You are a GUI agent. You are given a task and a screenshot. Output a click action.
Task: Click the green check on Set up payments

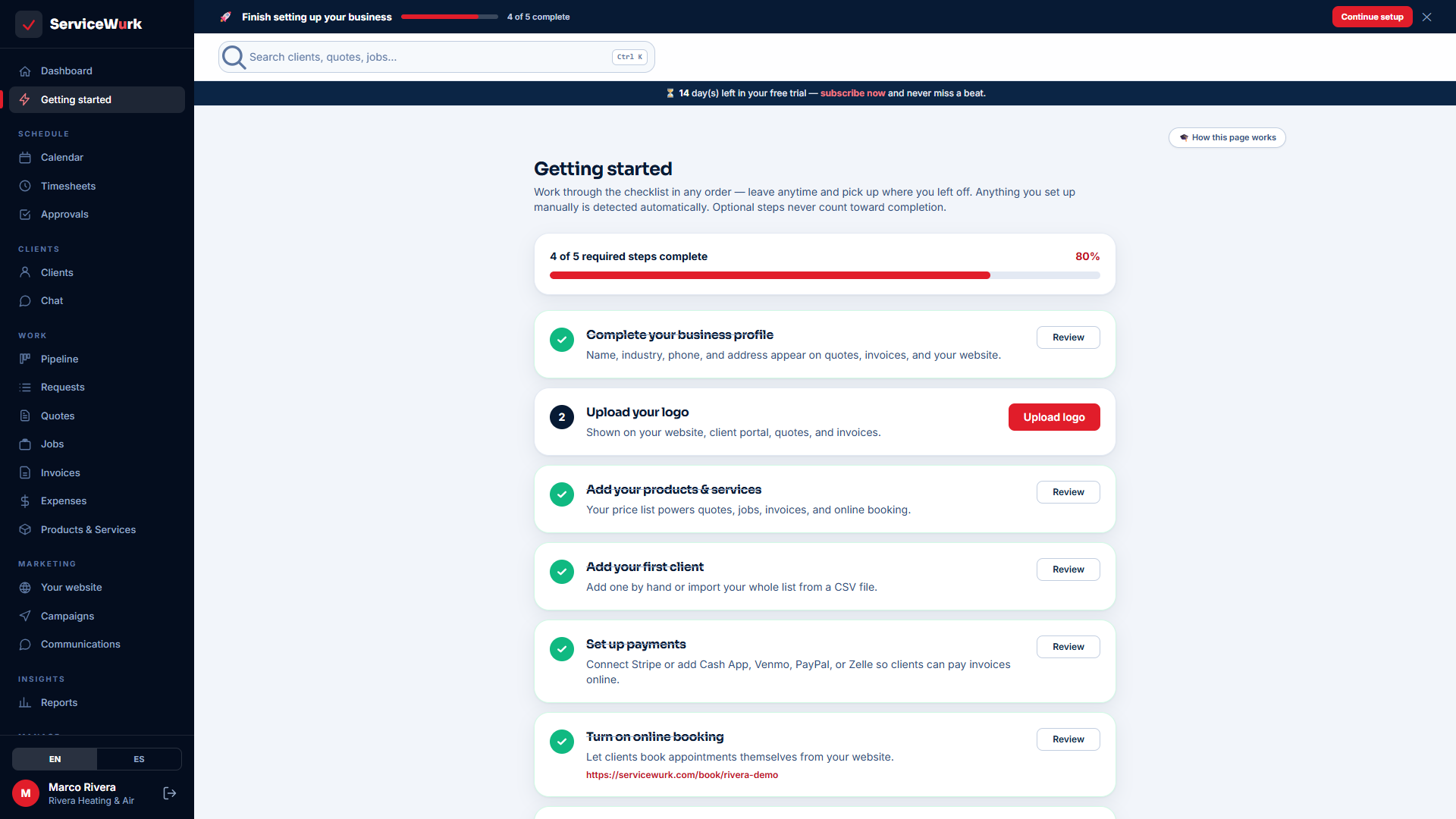click(x=562, y=649)
